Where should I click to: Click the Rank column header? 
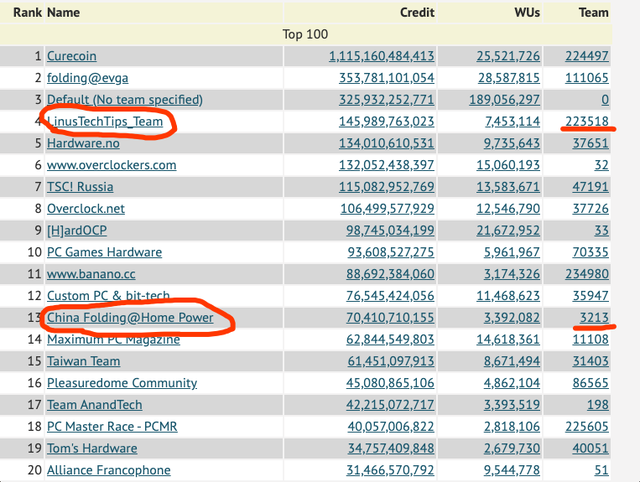point(27,13)
